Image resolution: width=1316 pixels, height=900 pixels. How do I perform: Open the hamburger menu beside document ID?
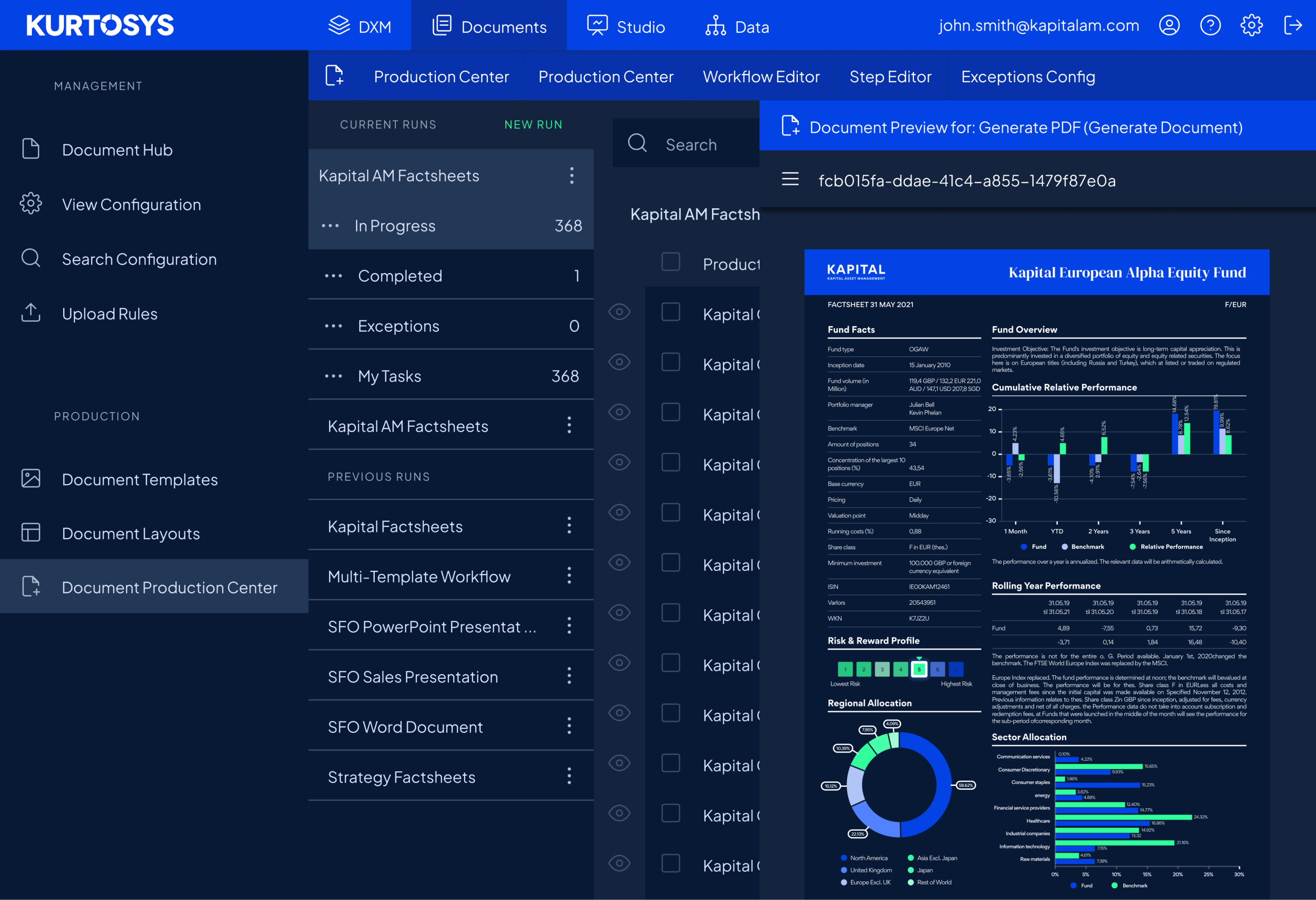(790, 179)
